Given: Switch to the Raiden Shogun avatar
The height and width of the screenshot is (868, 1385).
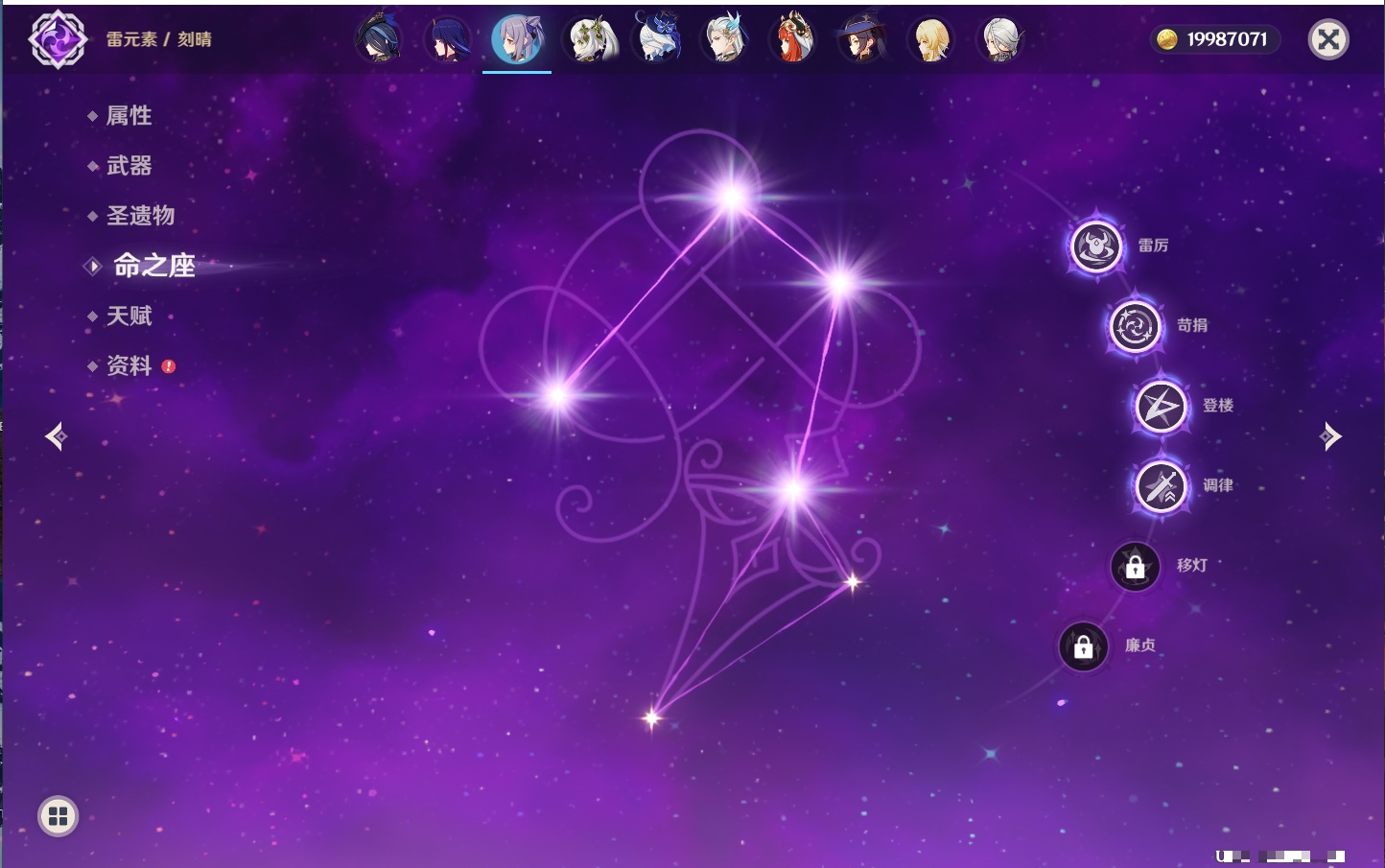Looking at the screenshot, I should tap(448, 39).
